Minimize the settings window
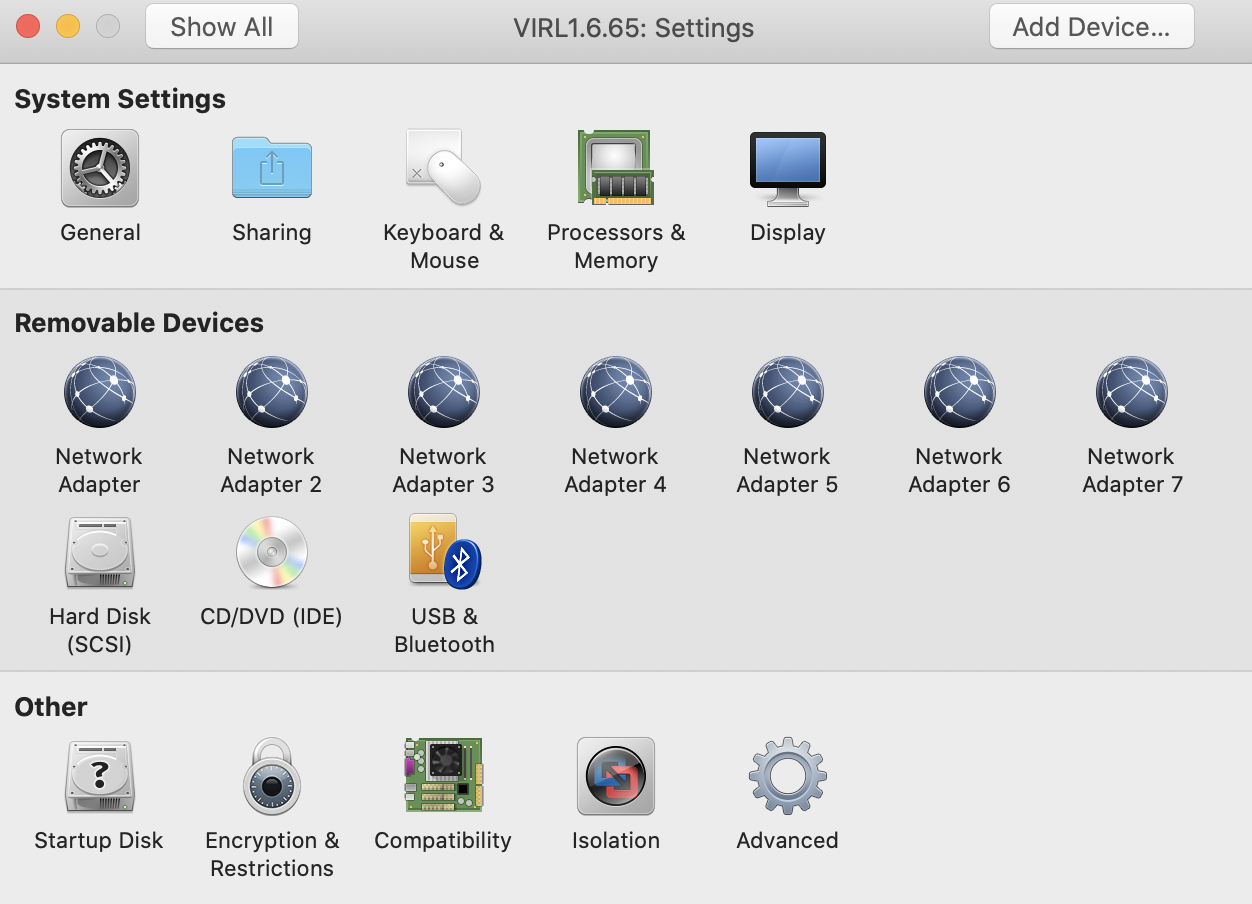 pos(67,26)
